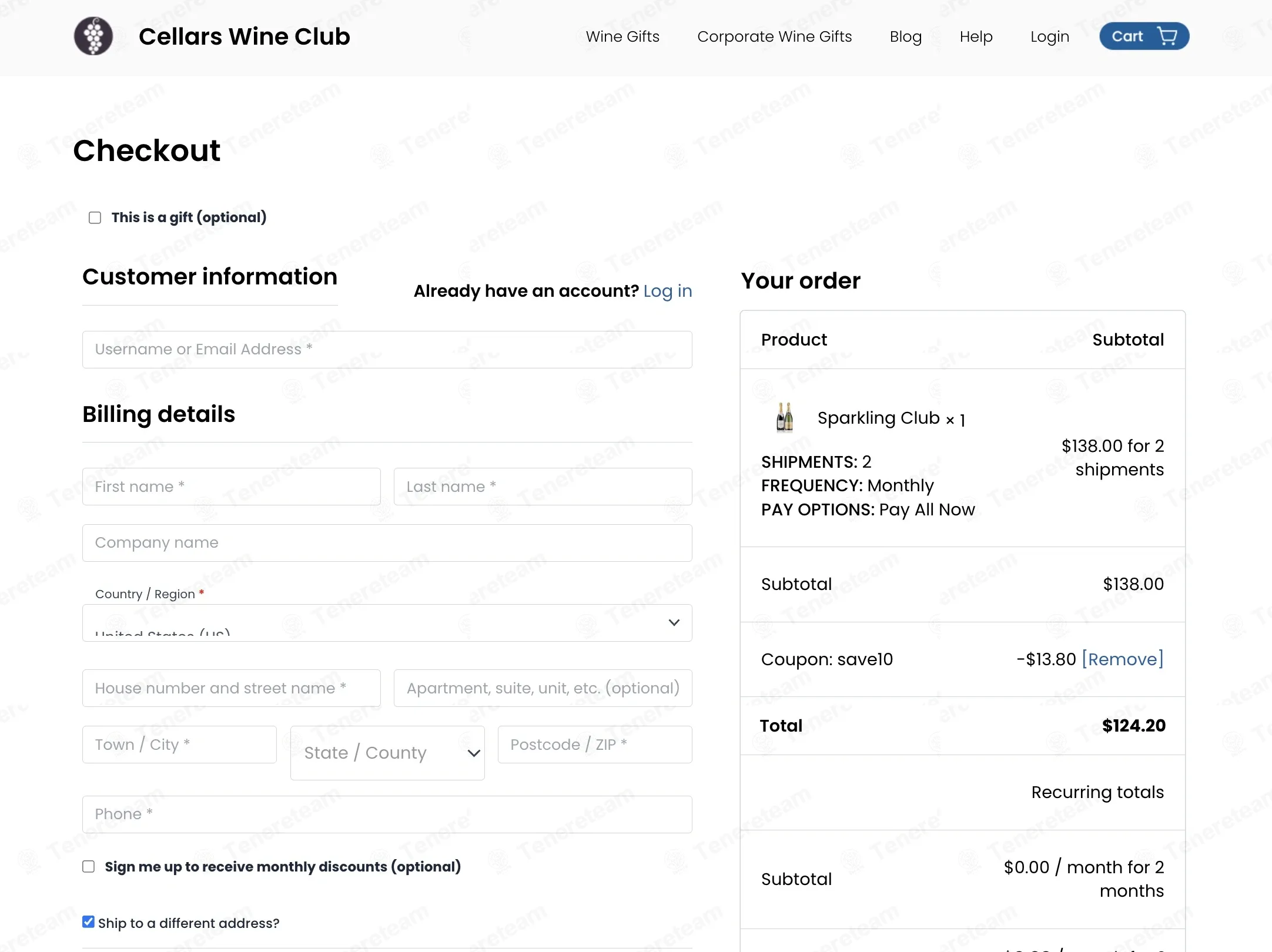Click the order total '$124.20'
The width and height of the screenshot is (1272, 952).
click(x=1134, y=726)
